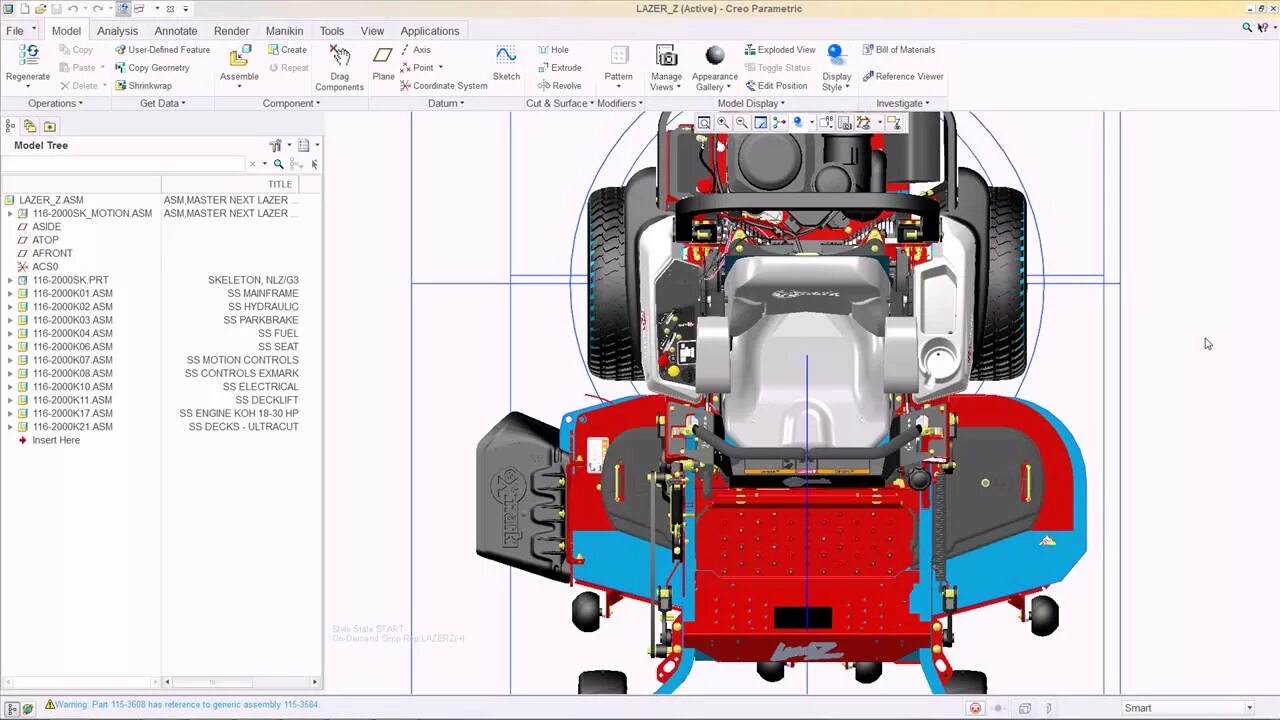The height and width of the screenshot is (720, 1280).
Task: Click the TITLE column header
Action: [280, 184]
